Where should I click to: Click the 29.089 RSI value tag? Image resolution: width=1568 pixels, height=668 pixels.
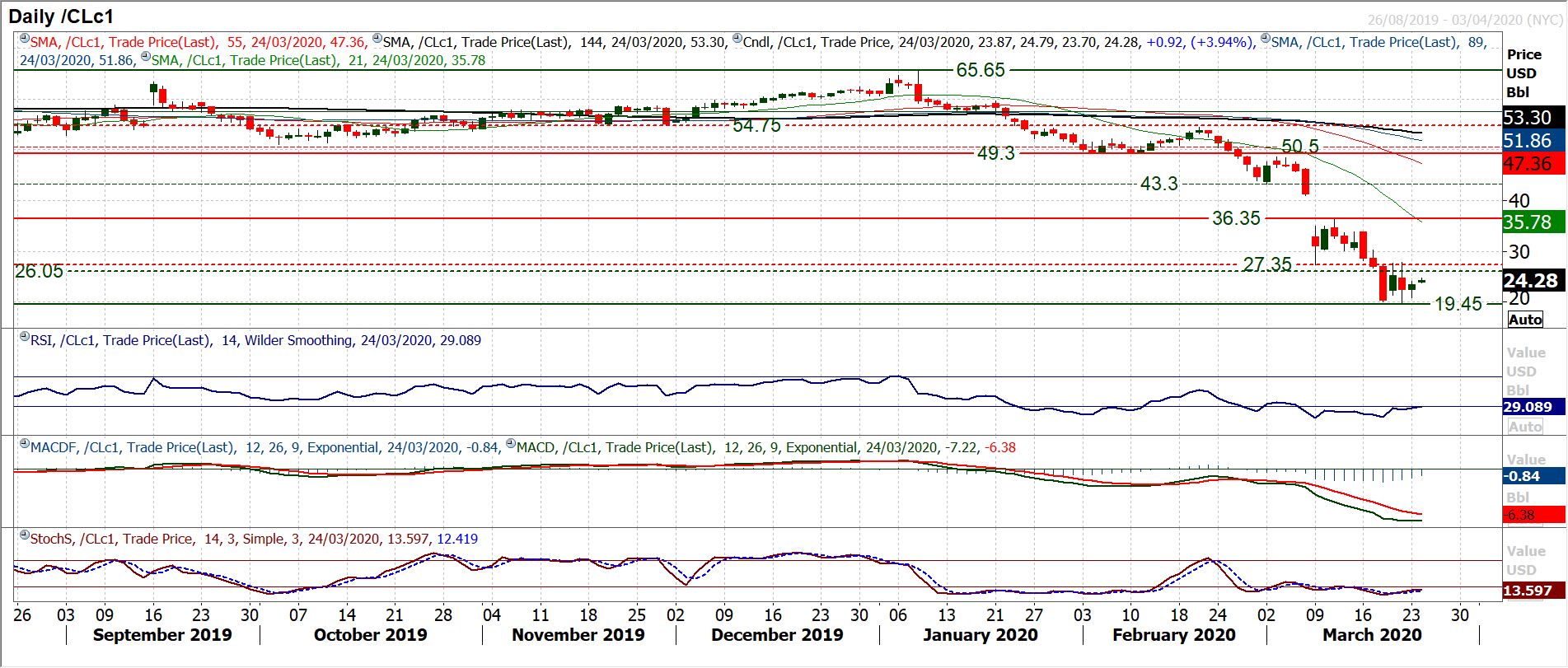(x=1533, y=407)
